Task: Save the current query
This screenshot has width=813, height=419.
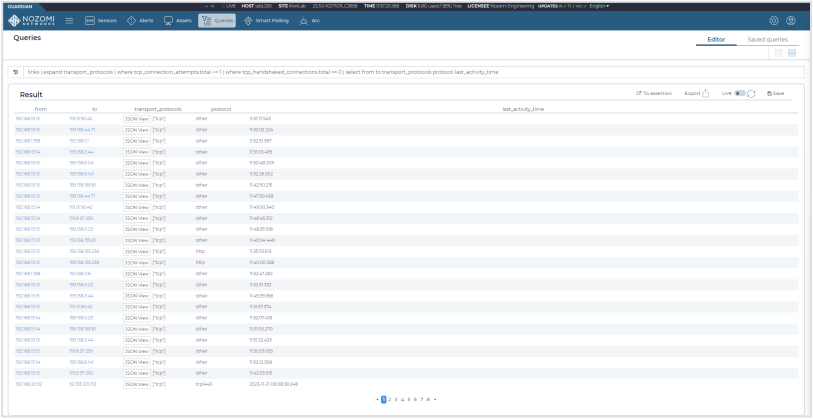Action: pos(775,93)
